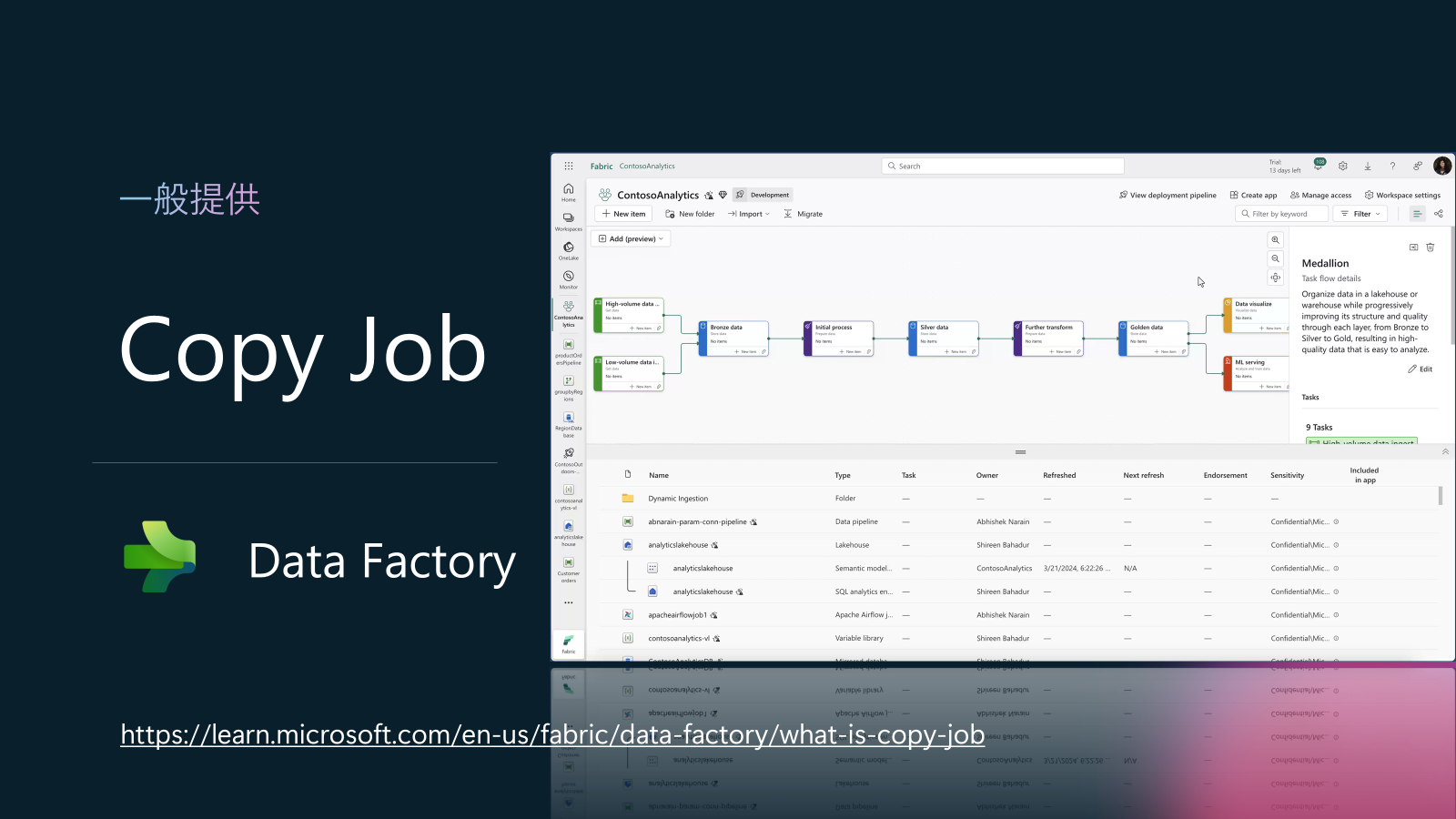This screenshot has width=1456, height=819.
Task: Open analyticslakehouse in the left nav
Action: tap(569, 533)
